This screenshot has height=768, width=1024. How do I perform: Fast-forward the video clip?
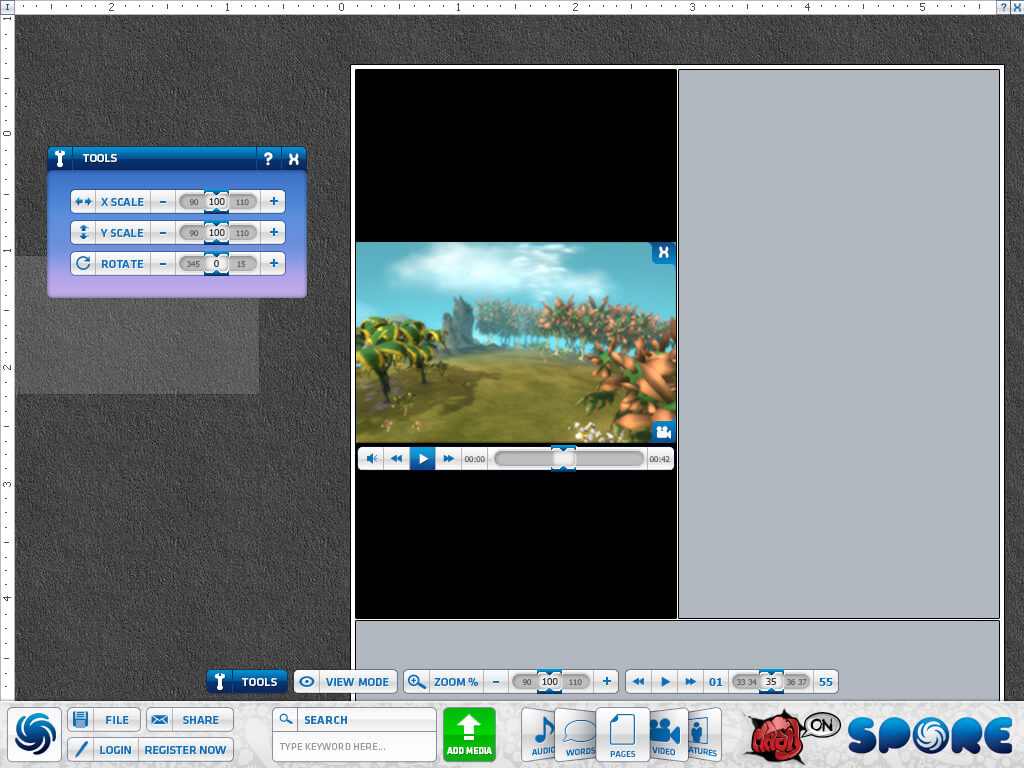coord(448,459)
